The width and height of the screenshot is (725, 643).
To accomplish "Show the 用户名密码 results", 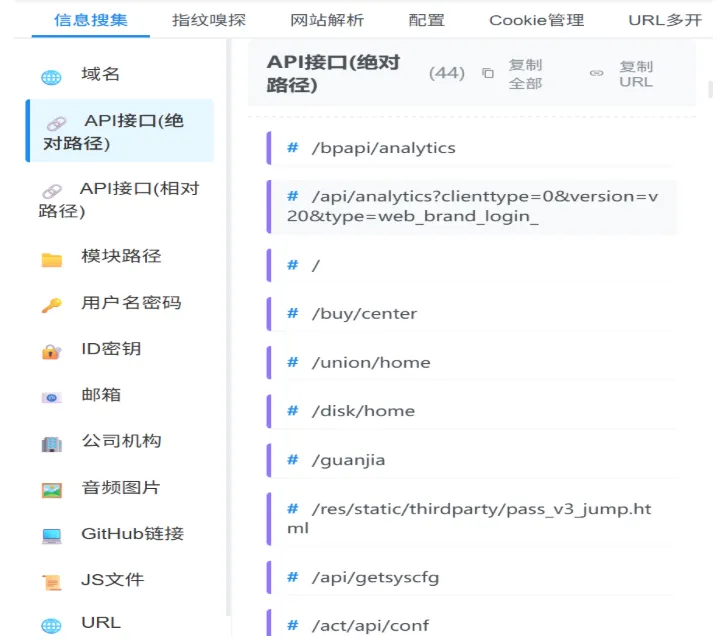I will 131,303.
